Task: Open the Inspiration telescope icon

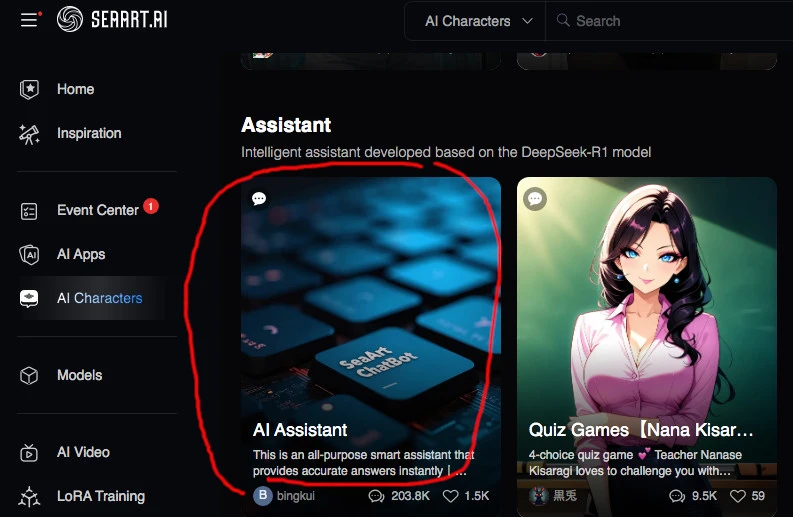Action: (29, 134)
